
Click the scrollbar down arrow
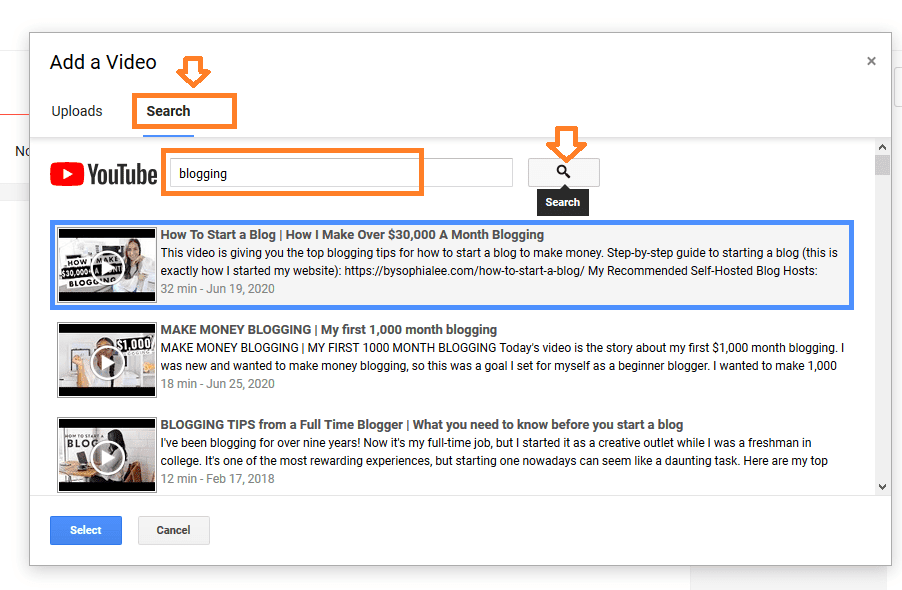point(882,485)
